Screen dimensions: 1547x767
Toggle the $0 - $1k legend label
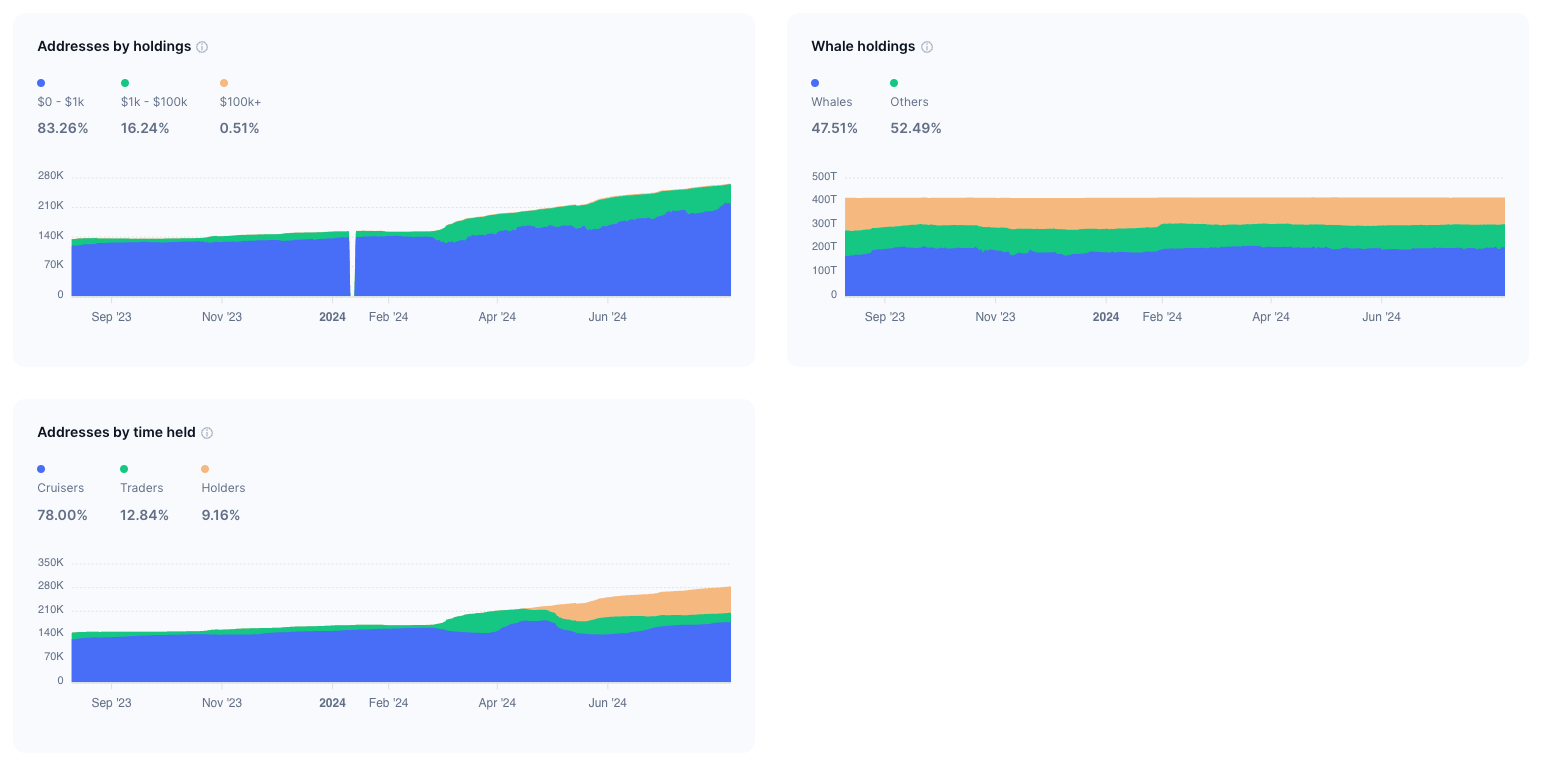[61, 102]
